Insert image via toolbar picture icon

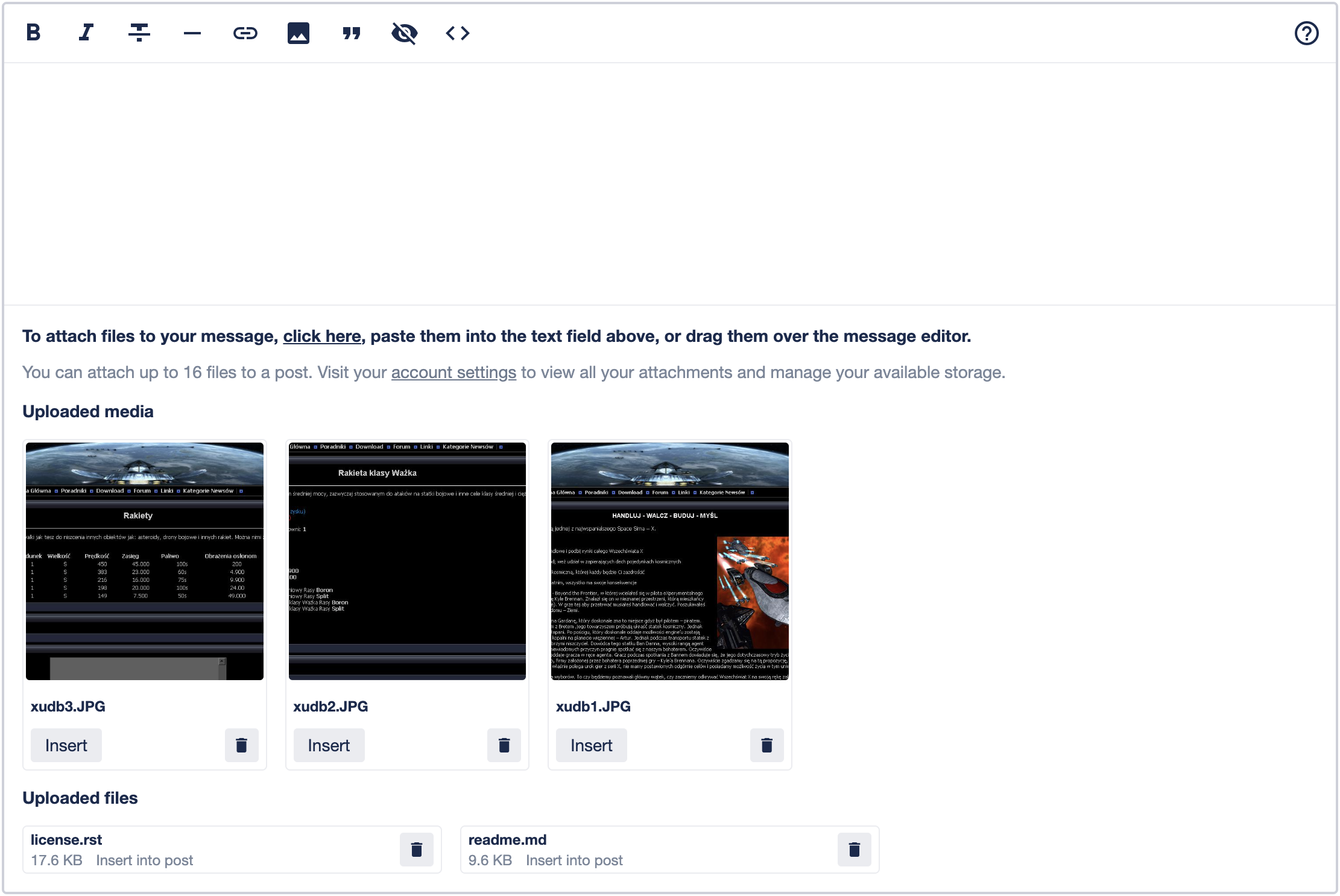pos(299,33)
